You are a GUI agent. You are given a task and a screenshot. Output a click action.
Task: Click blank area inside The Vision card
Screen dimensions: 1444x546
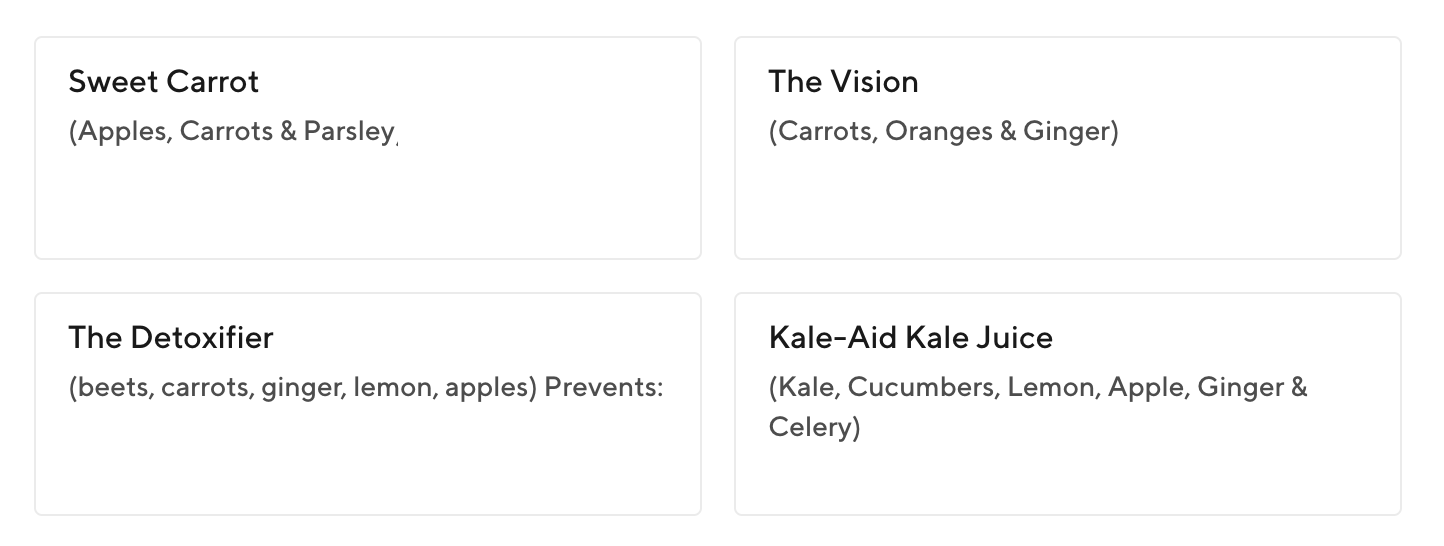(1068, 205)
